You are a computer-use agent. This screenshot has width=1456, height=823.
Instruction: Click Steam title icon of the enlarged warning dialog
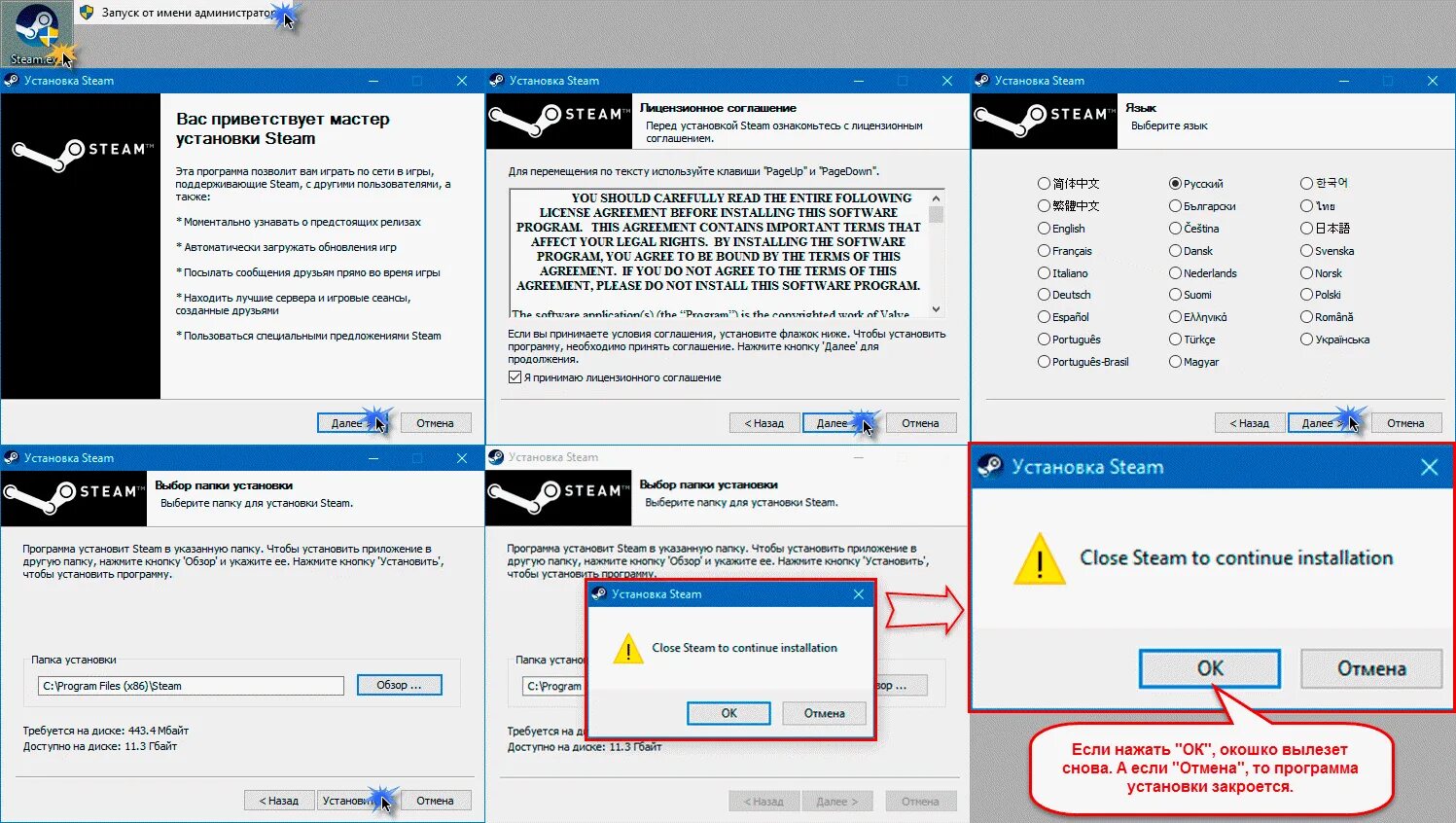[990, 467]
